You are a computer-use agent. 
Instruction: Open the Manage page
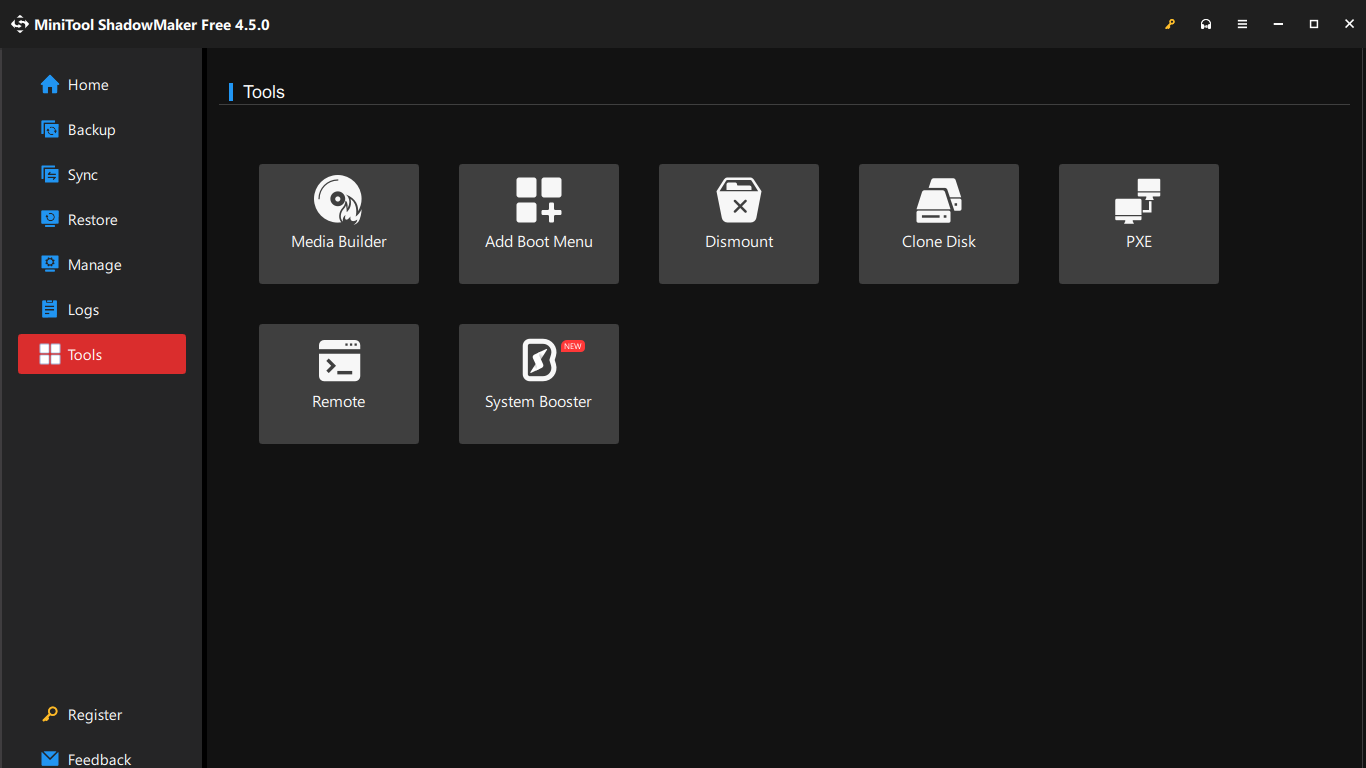(94, 265)
